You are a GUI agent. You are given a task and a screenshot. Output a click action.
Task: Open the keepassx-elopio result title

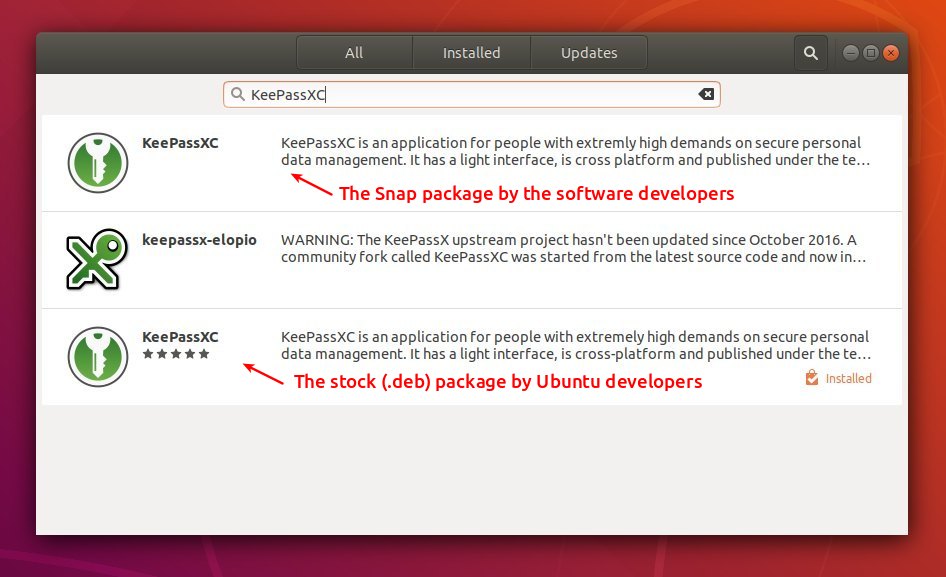pyautogui.click(x=199, y=240)
